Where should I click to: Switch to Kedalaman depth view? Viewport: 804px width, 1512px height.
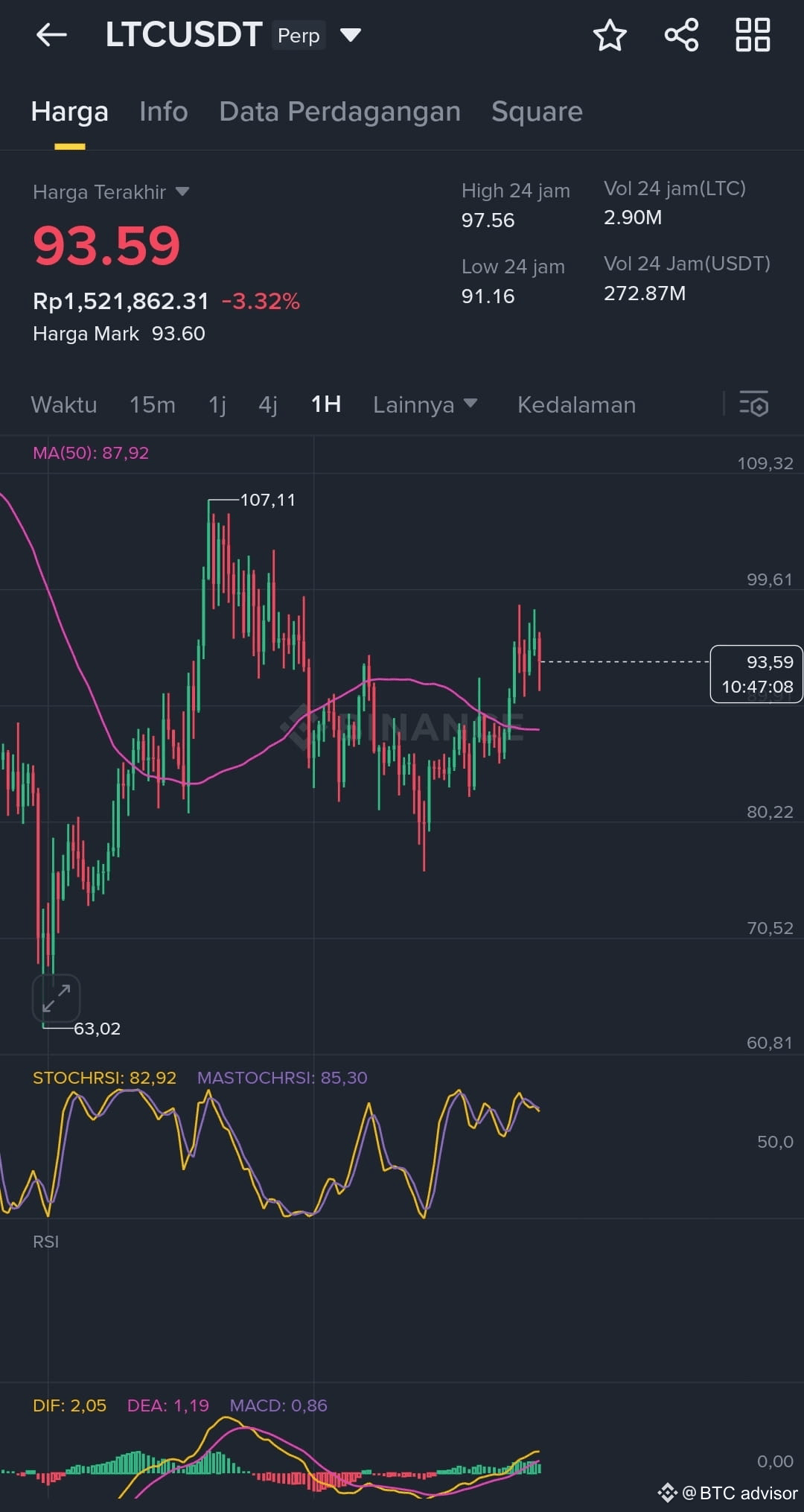coord(577,404)
